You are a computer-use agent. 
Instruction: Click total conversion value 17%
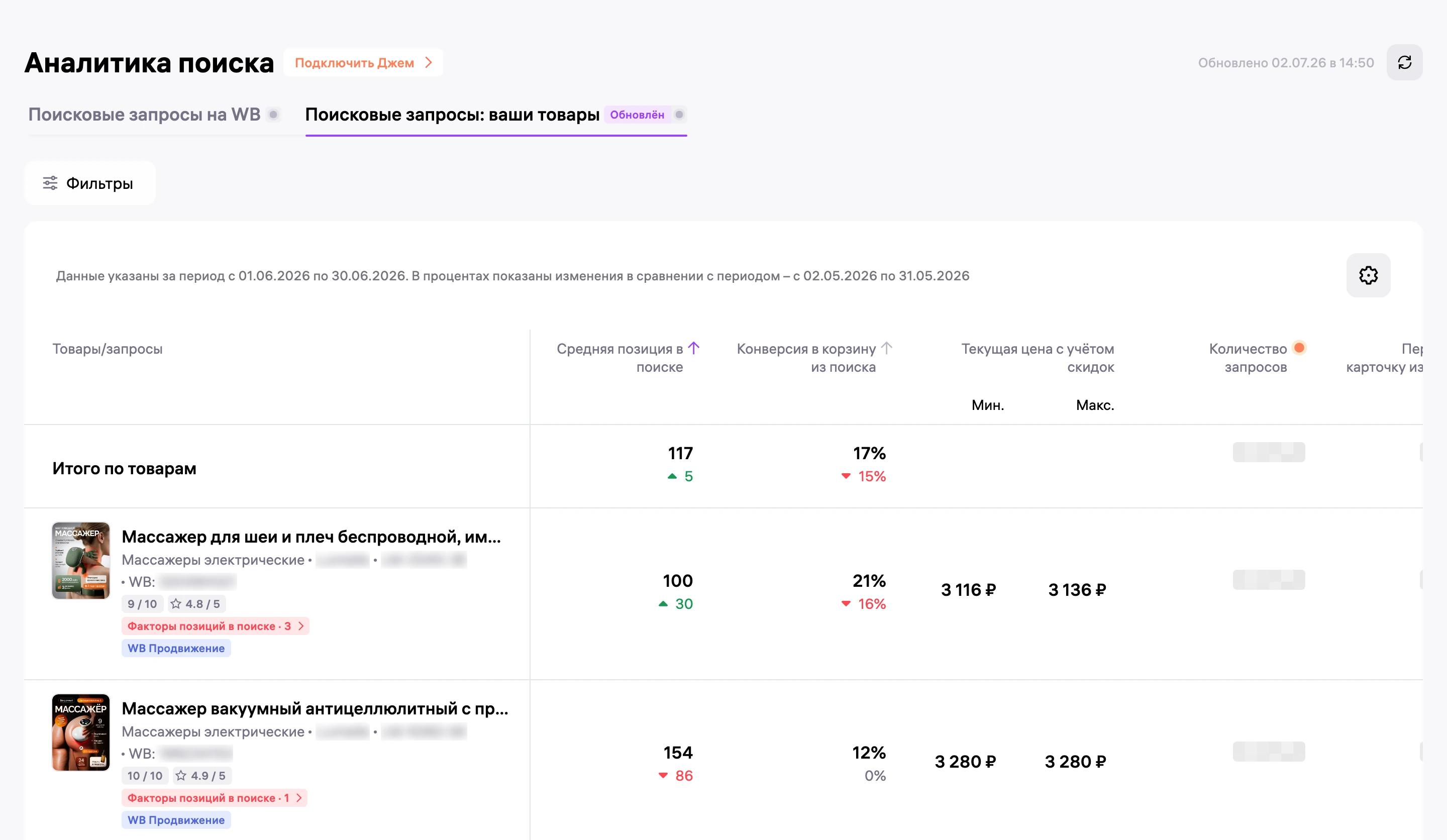click(x=869, y=454)
